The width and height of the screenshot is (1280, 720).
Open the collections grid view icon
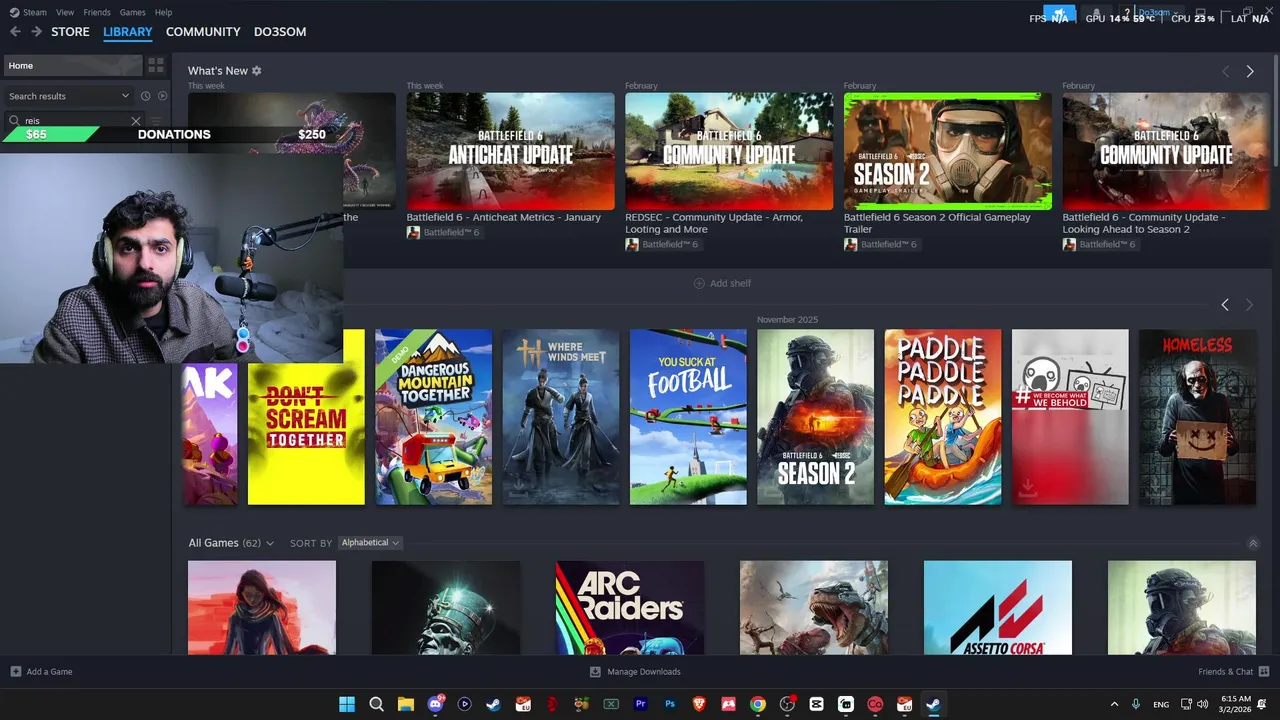pos(156,66)
